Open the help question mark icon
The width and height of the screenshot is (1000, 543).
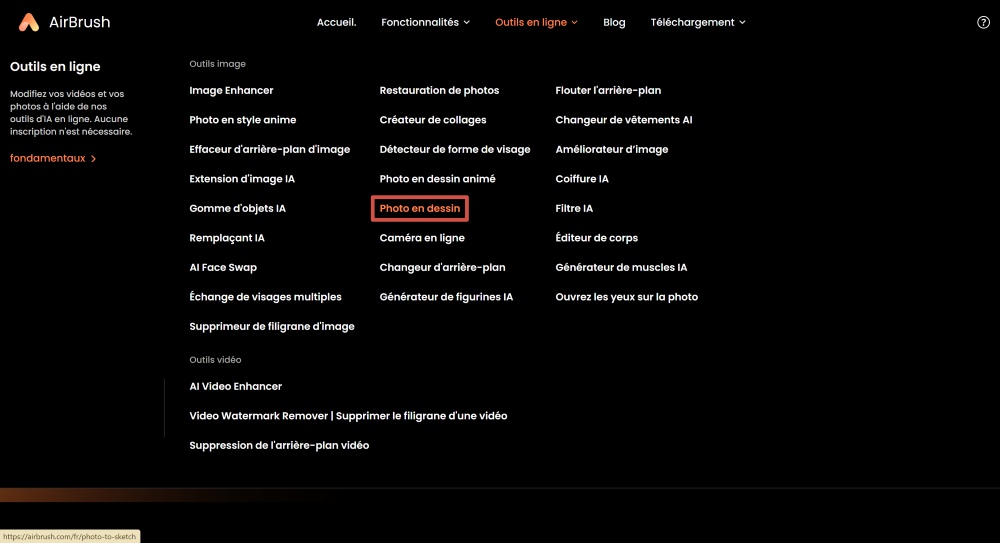[x=983, y=22]
